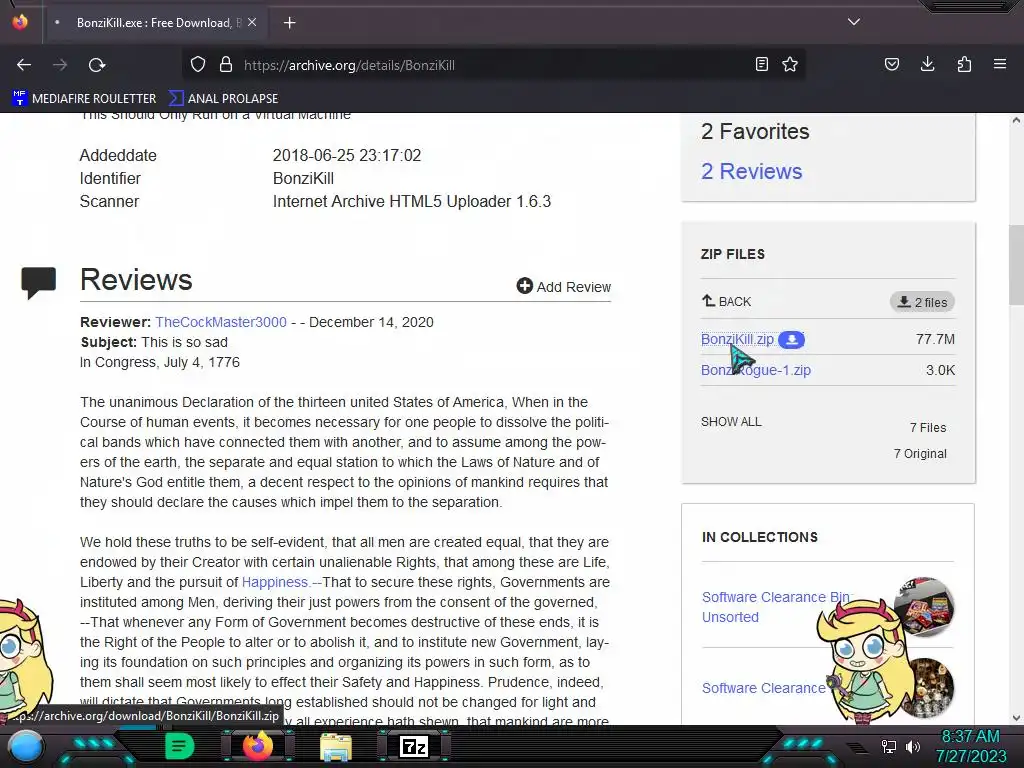Click the forward navigation arrow
Screen dimensions: 1024x768
coord(60,65)
